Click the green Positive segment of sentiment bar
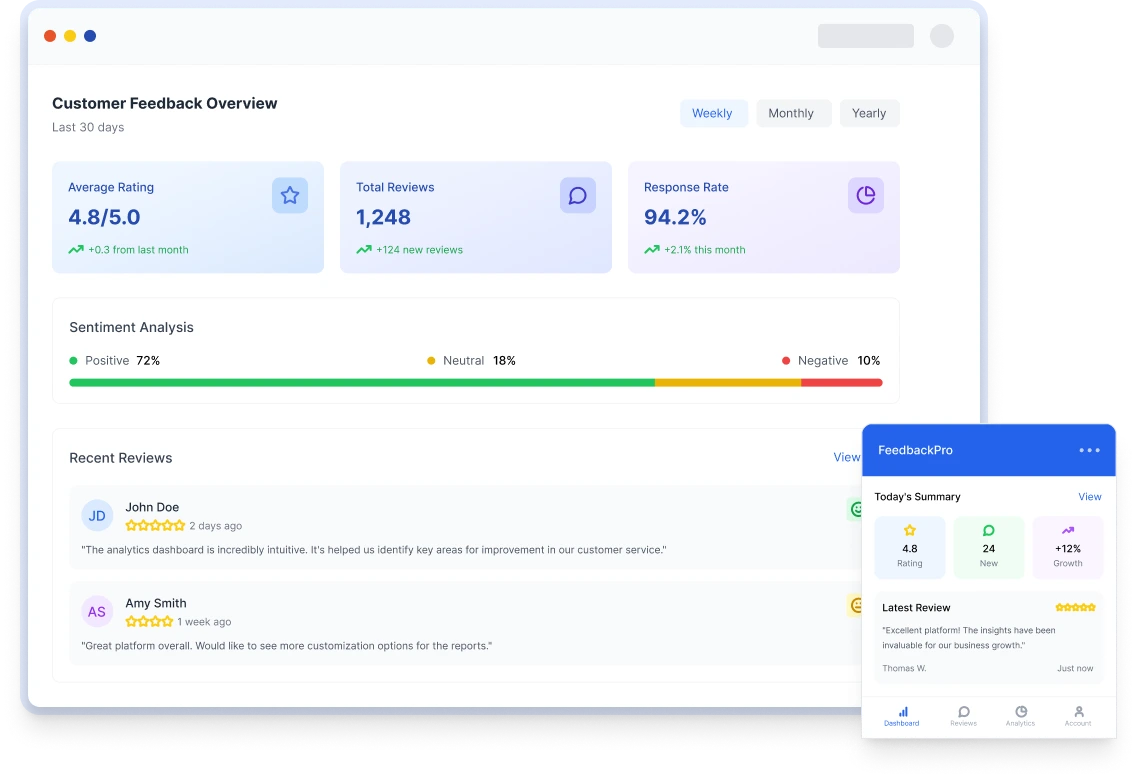This screenshot has height=779, width=1137. click(x=361, y=383)
